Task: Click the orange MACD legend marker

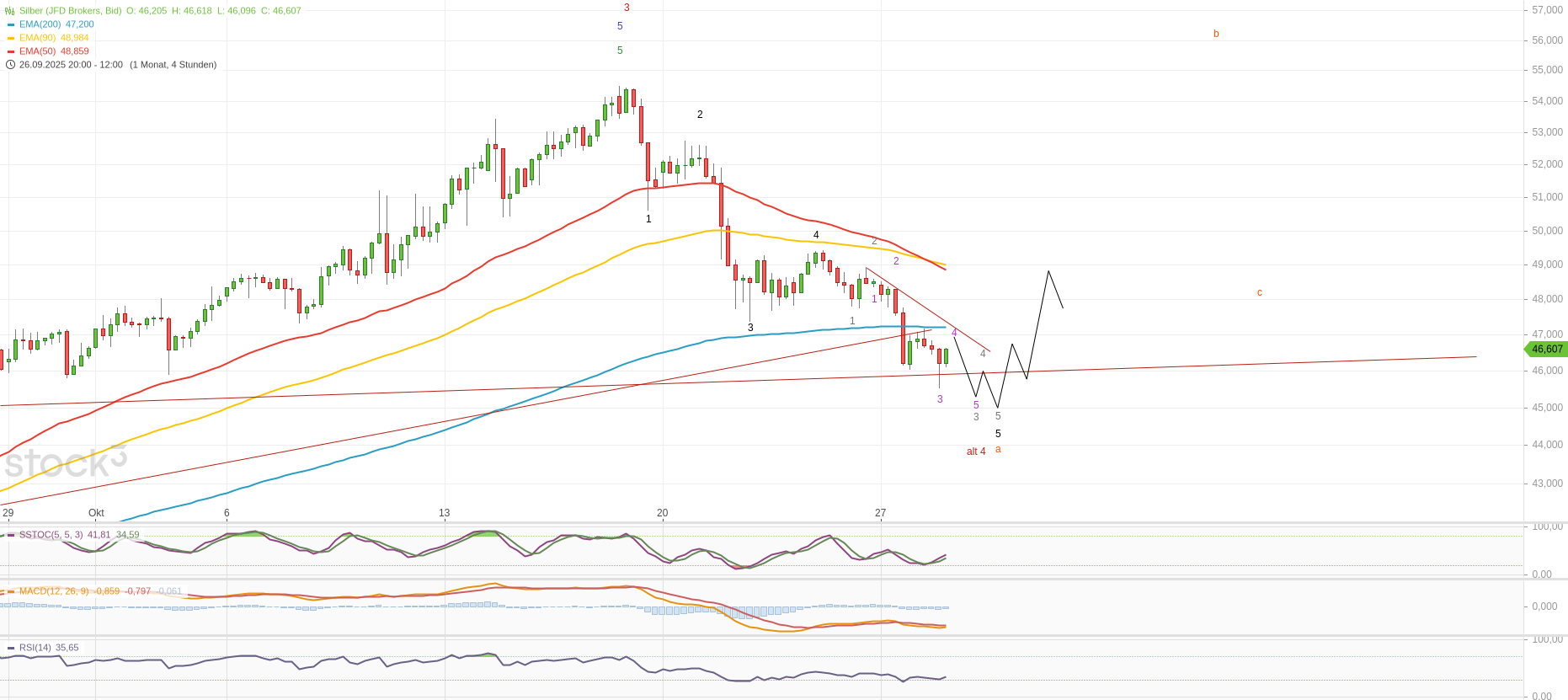Action: [11, 591]
